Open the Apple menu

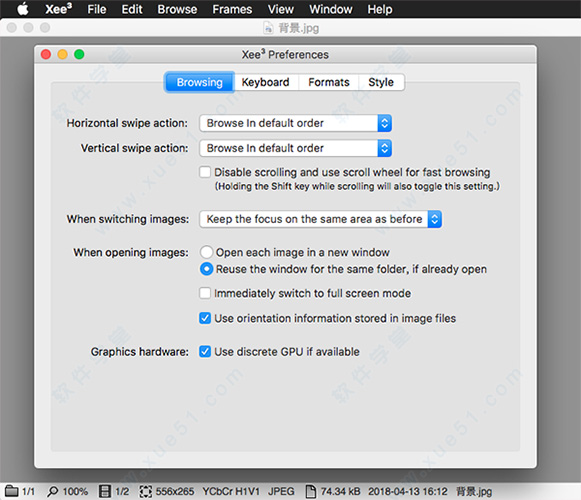click(23, 9)
